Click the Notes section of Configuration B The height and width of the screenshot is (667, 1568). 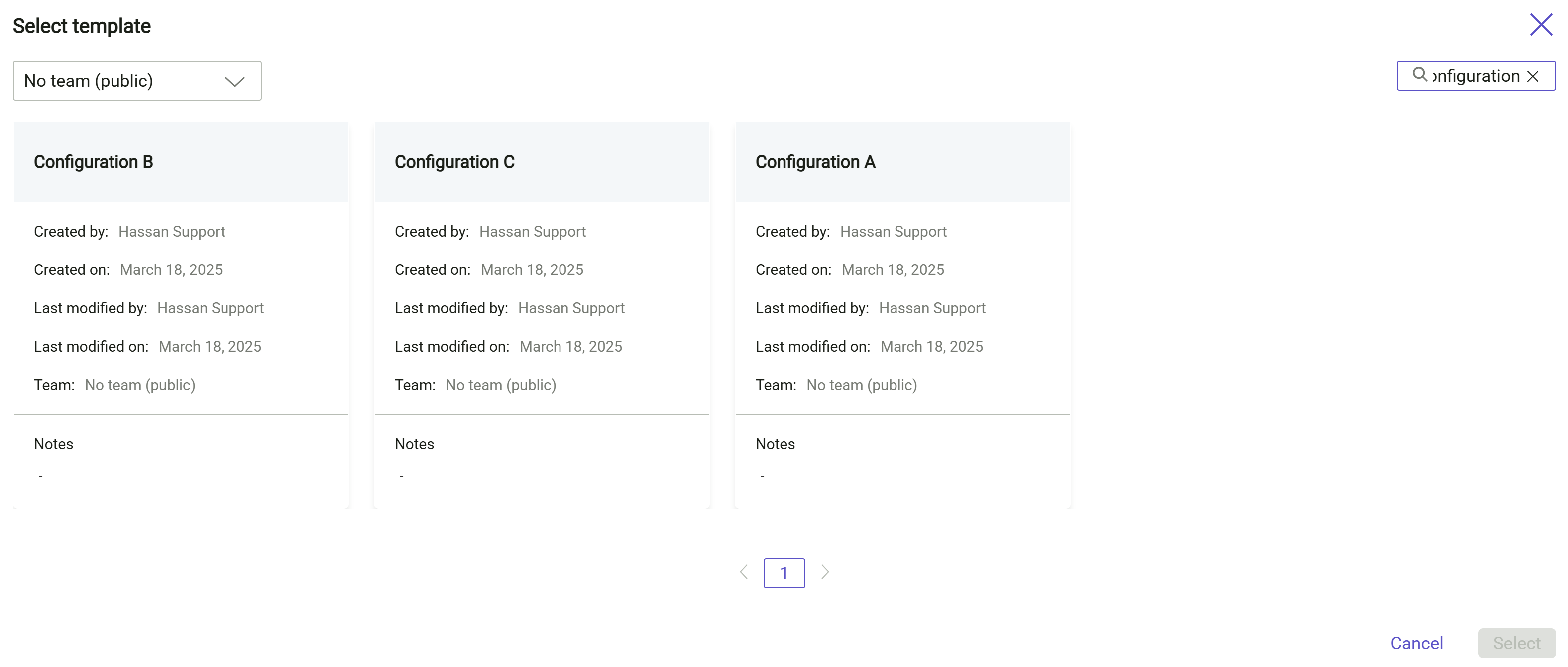click(54, 443)
